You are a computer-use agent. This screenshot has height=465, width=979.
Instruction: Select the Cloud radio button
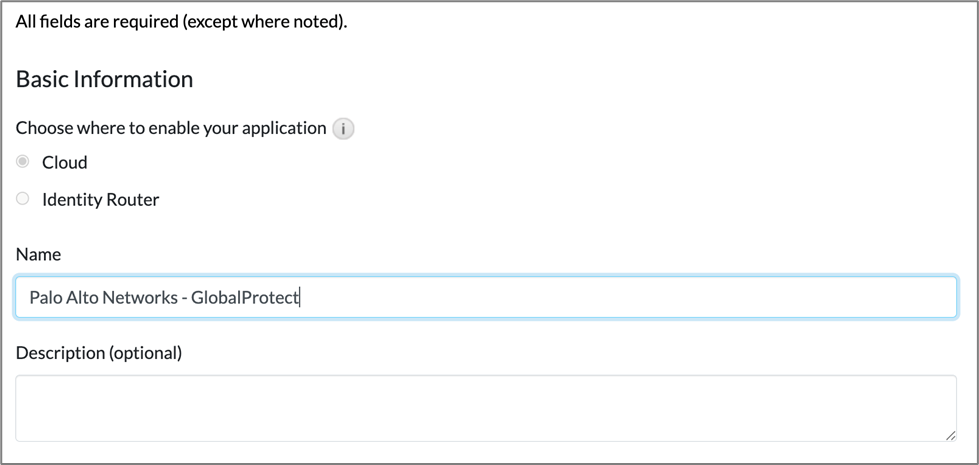tap(23, 162)
